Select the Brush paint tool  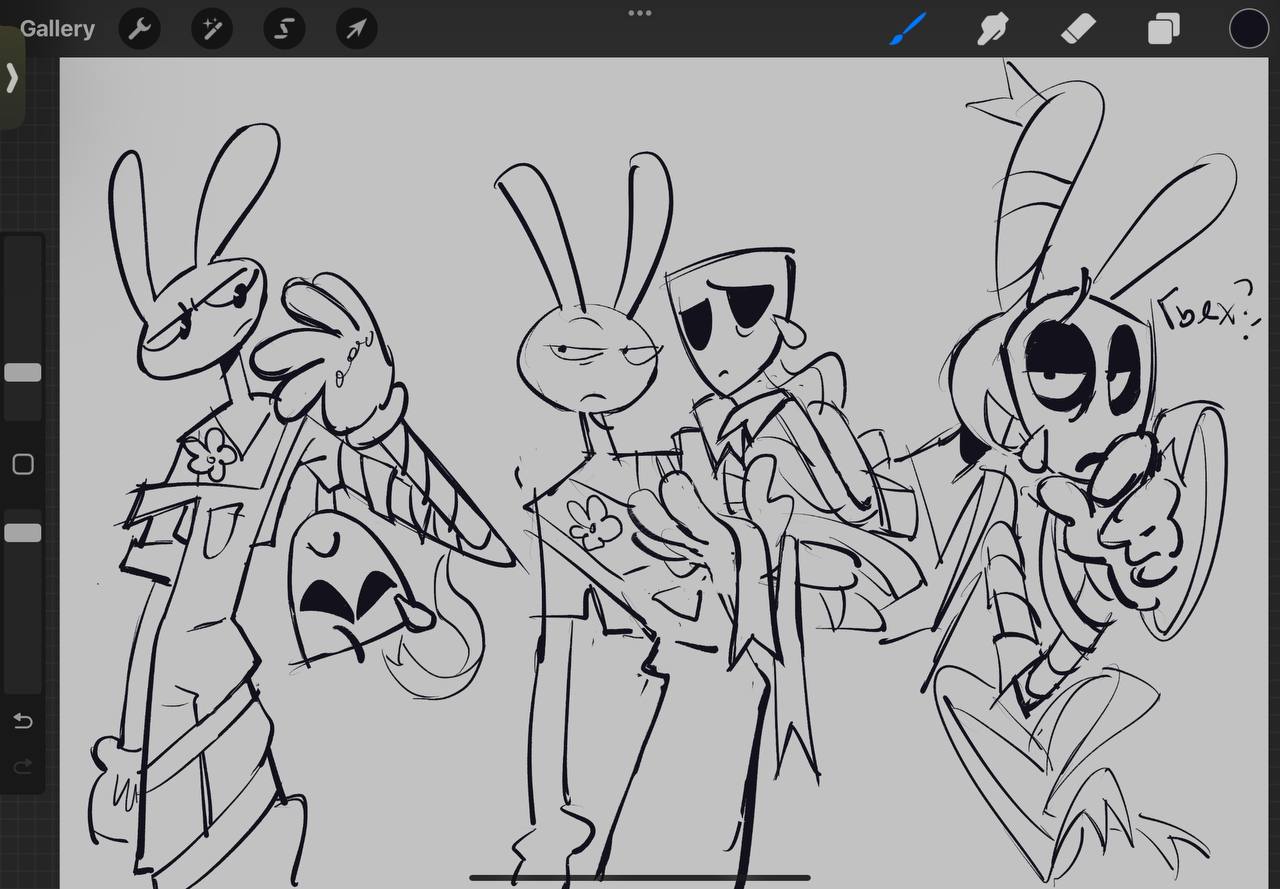tap(908, 29)
